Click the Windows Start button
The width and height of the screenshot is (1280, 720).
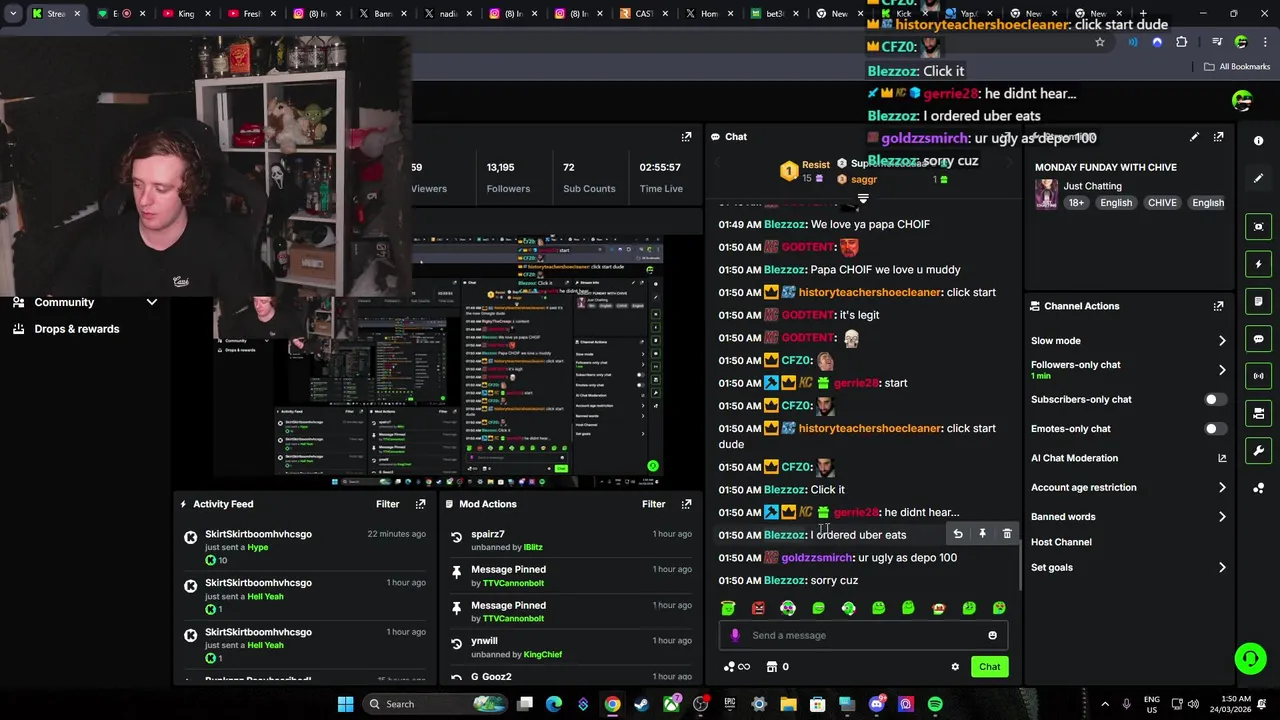[x=345, y=704]
